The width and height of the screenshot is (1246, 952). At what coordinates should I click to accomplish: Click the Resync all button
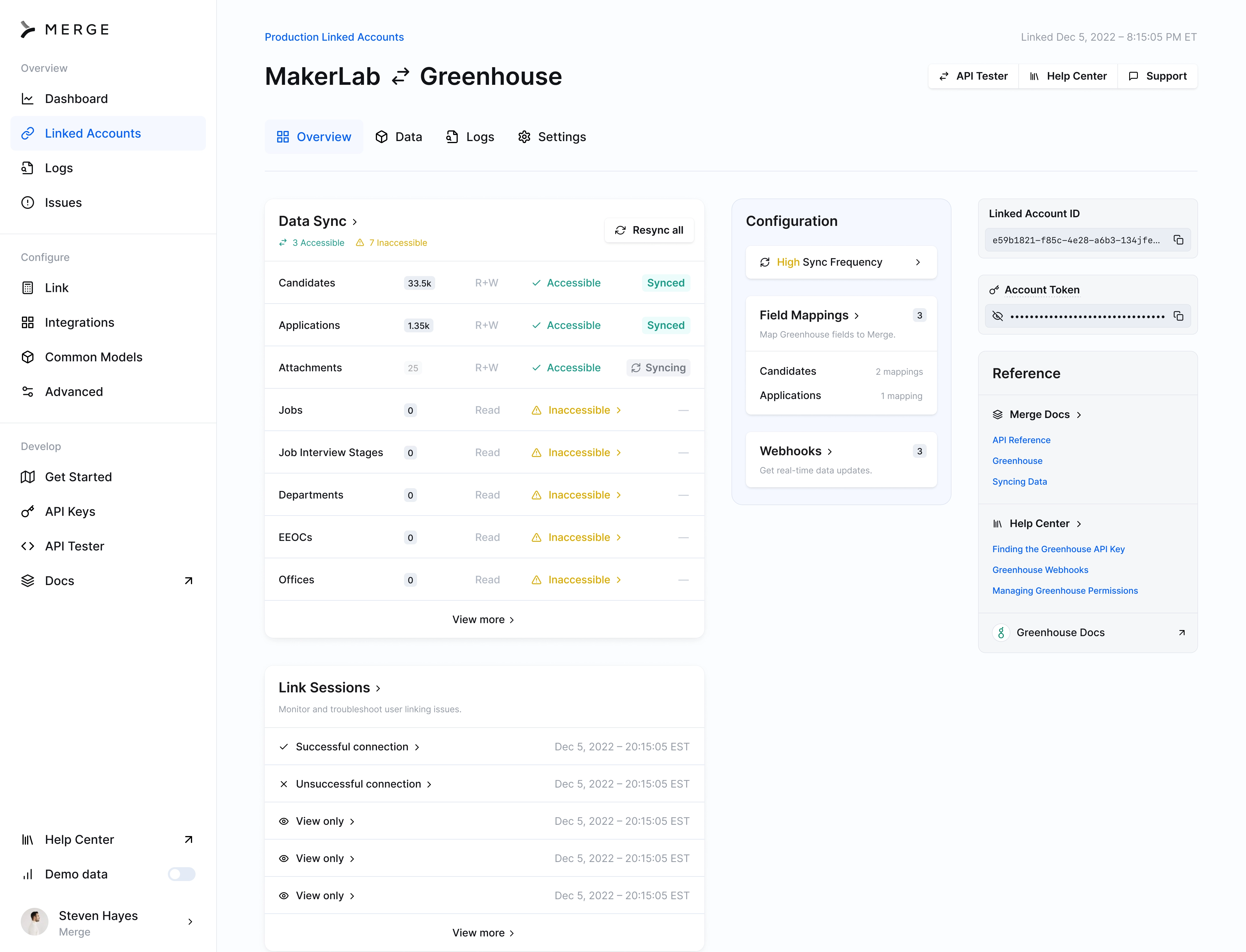point(649,230)
